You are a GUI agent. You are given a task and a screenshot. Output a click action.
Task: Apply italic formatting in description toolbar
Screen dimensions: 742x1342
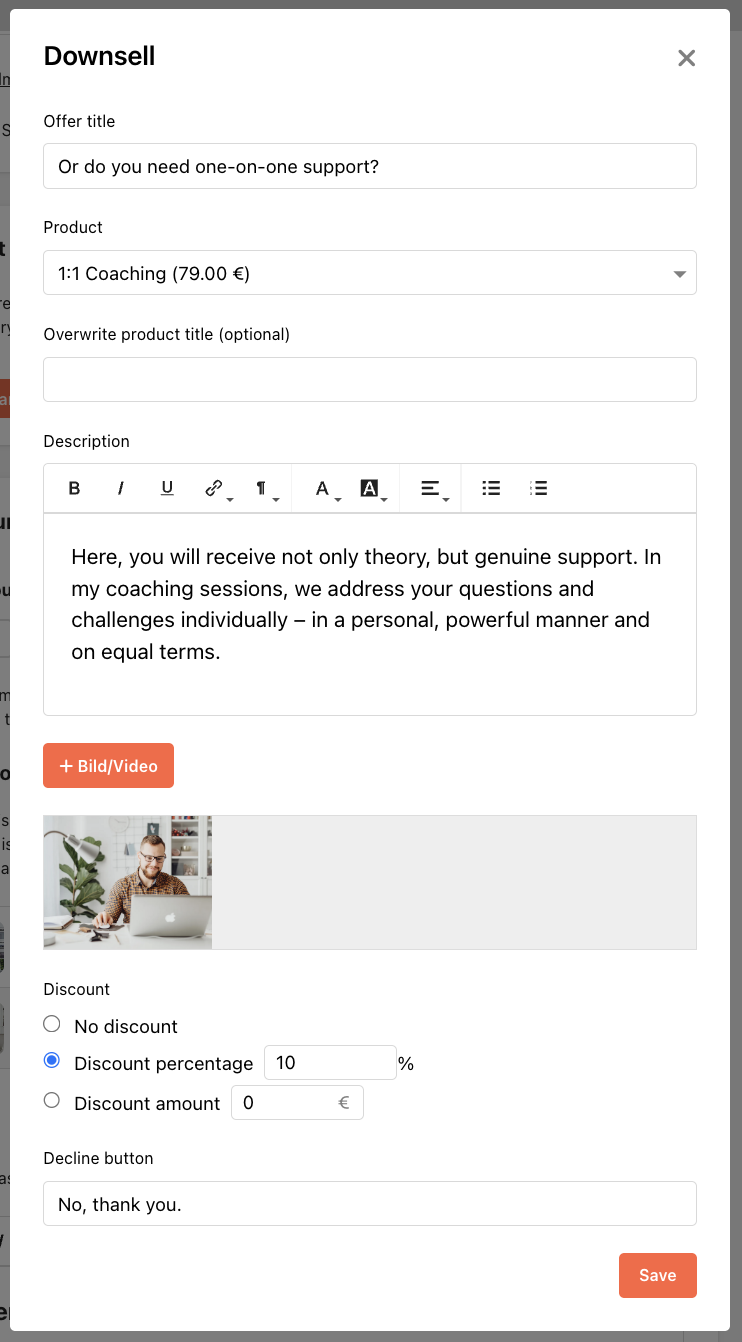tap(121, 488)
